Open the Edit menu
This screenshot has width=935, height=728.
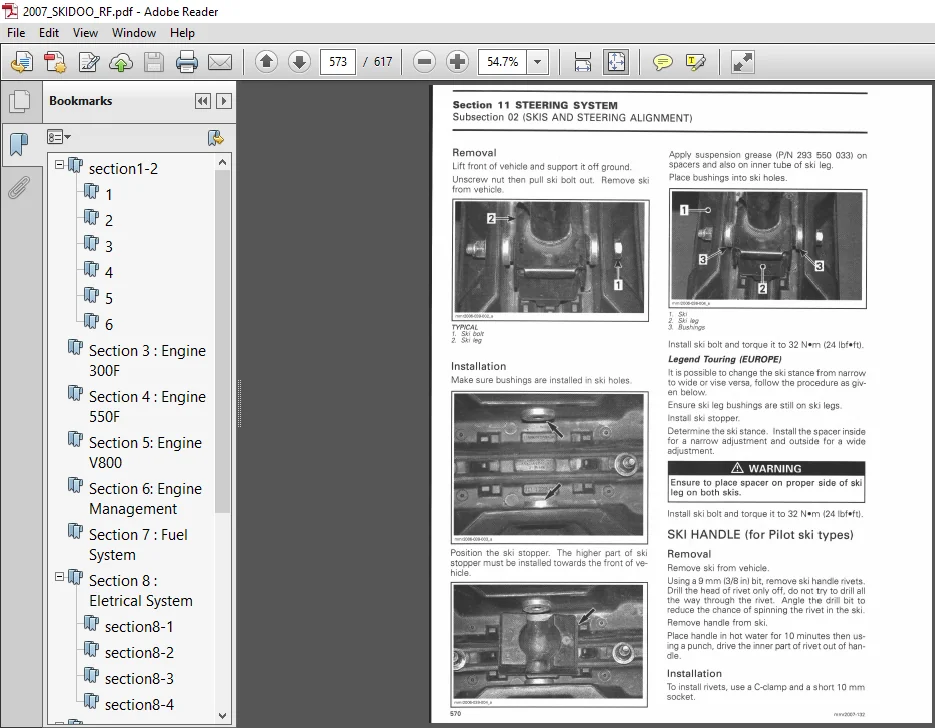click(49, 33)
